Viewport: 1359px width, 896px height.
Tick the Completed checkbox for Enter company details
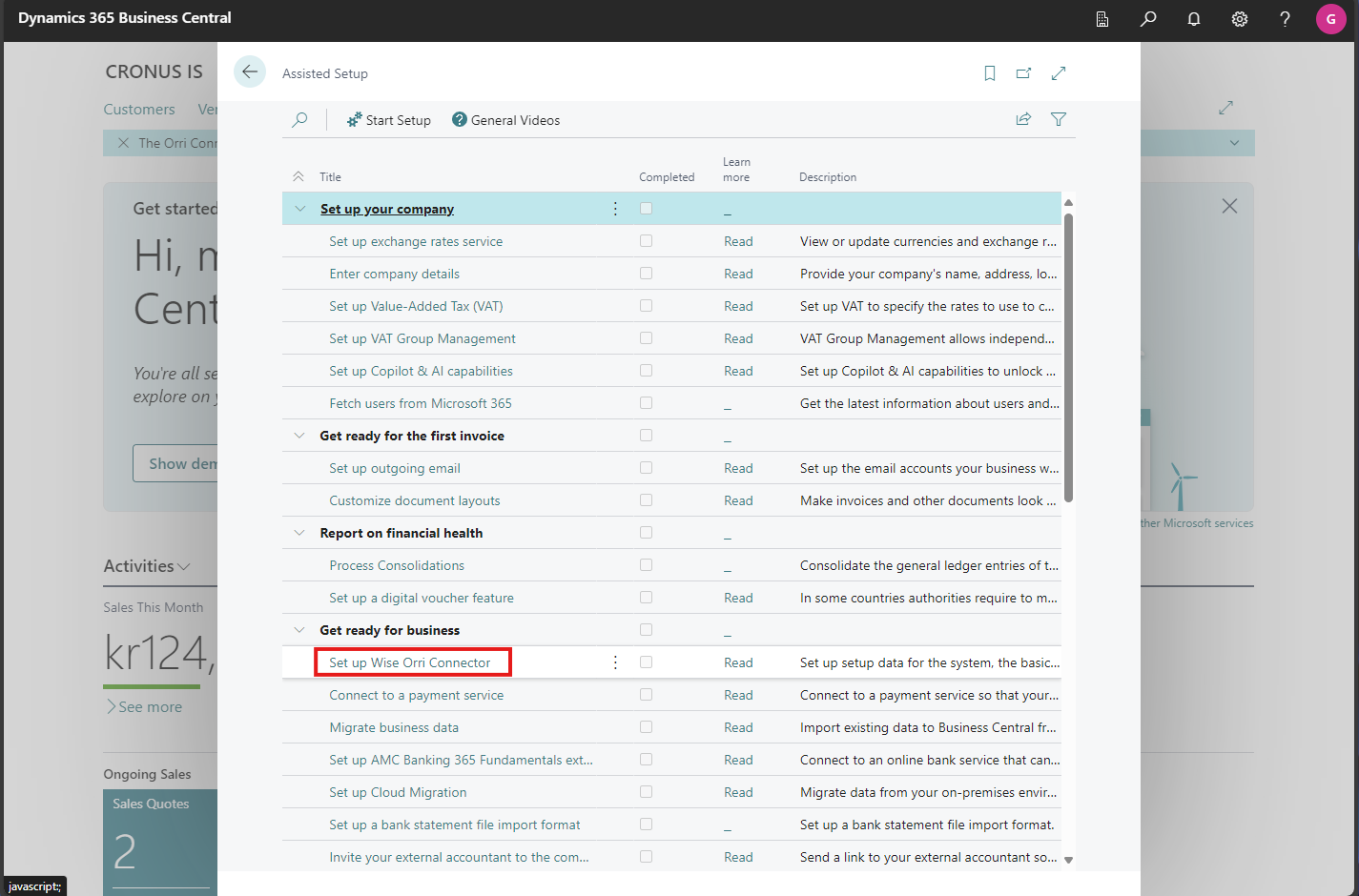click(646, 274)
